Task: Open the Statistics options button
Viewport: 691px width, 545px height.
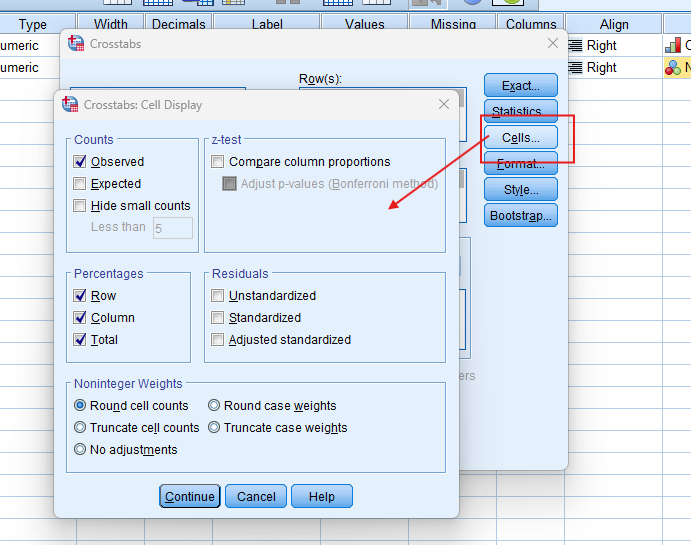Action: 520,111
